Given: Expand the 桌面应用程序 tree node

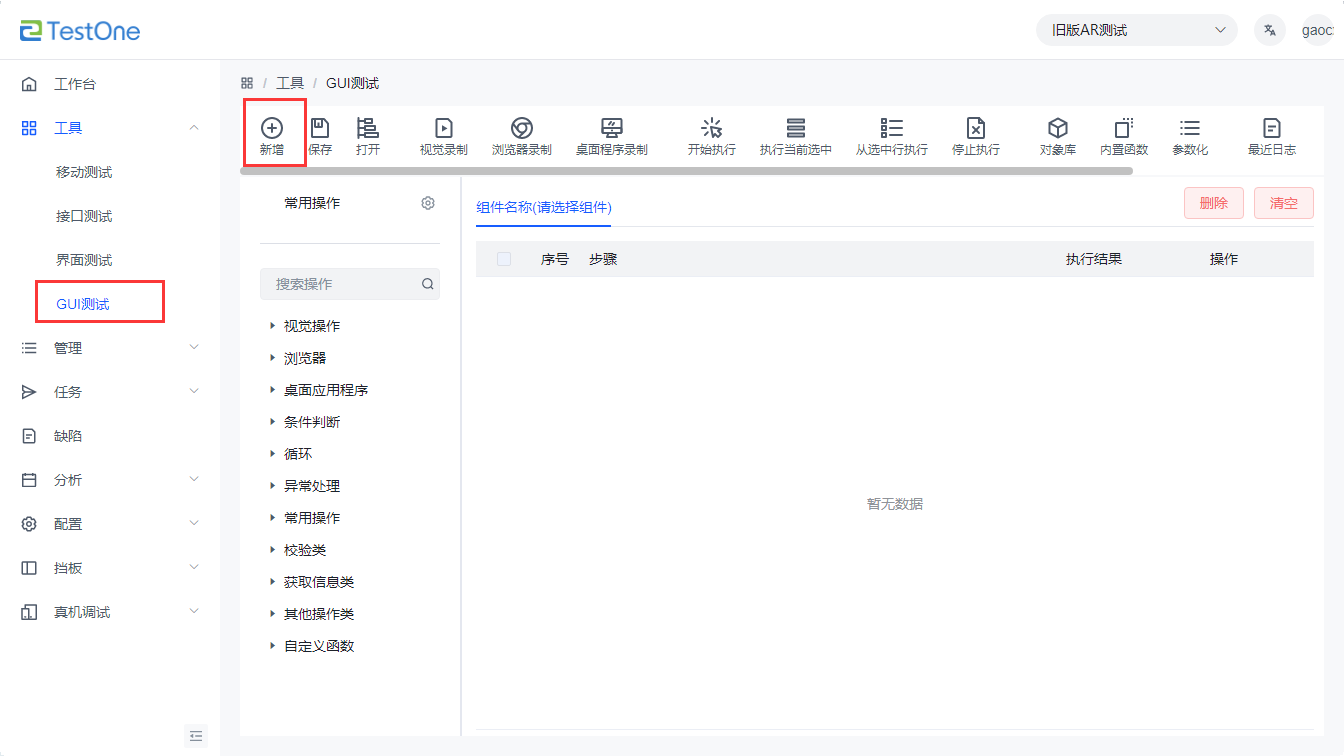Looking at the screenshot, I should (272, 390).
